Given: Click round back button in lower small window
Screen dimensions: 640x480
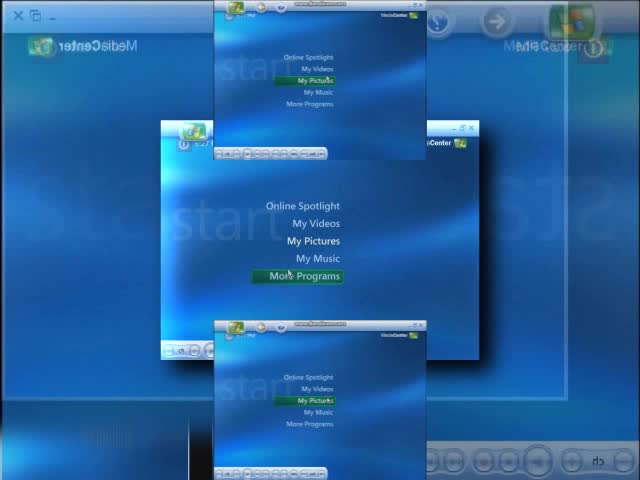Looking at the screenshot, I should pyautogui.click(x=261, y=327).
